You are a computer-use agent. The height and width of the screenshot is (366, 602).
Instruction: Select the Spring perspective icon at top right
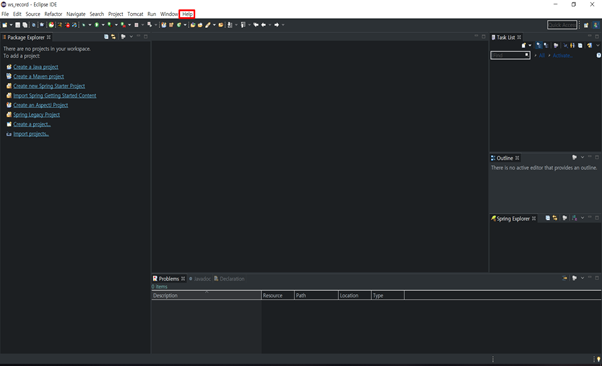[595, 25]
